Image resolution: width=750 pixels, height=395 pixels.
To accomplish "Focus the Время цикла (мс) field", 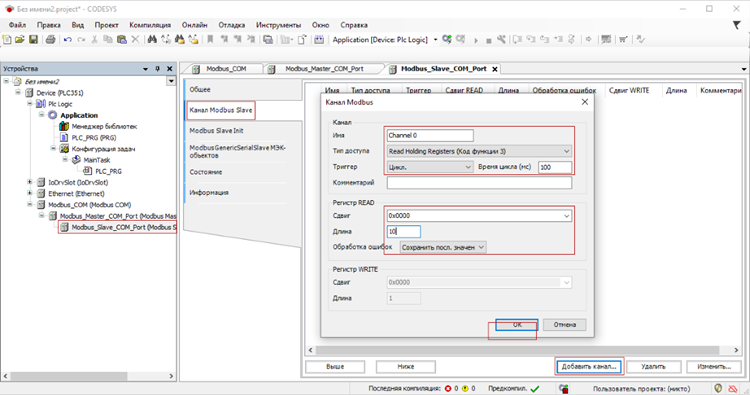I will (x=555, y=167).
